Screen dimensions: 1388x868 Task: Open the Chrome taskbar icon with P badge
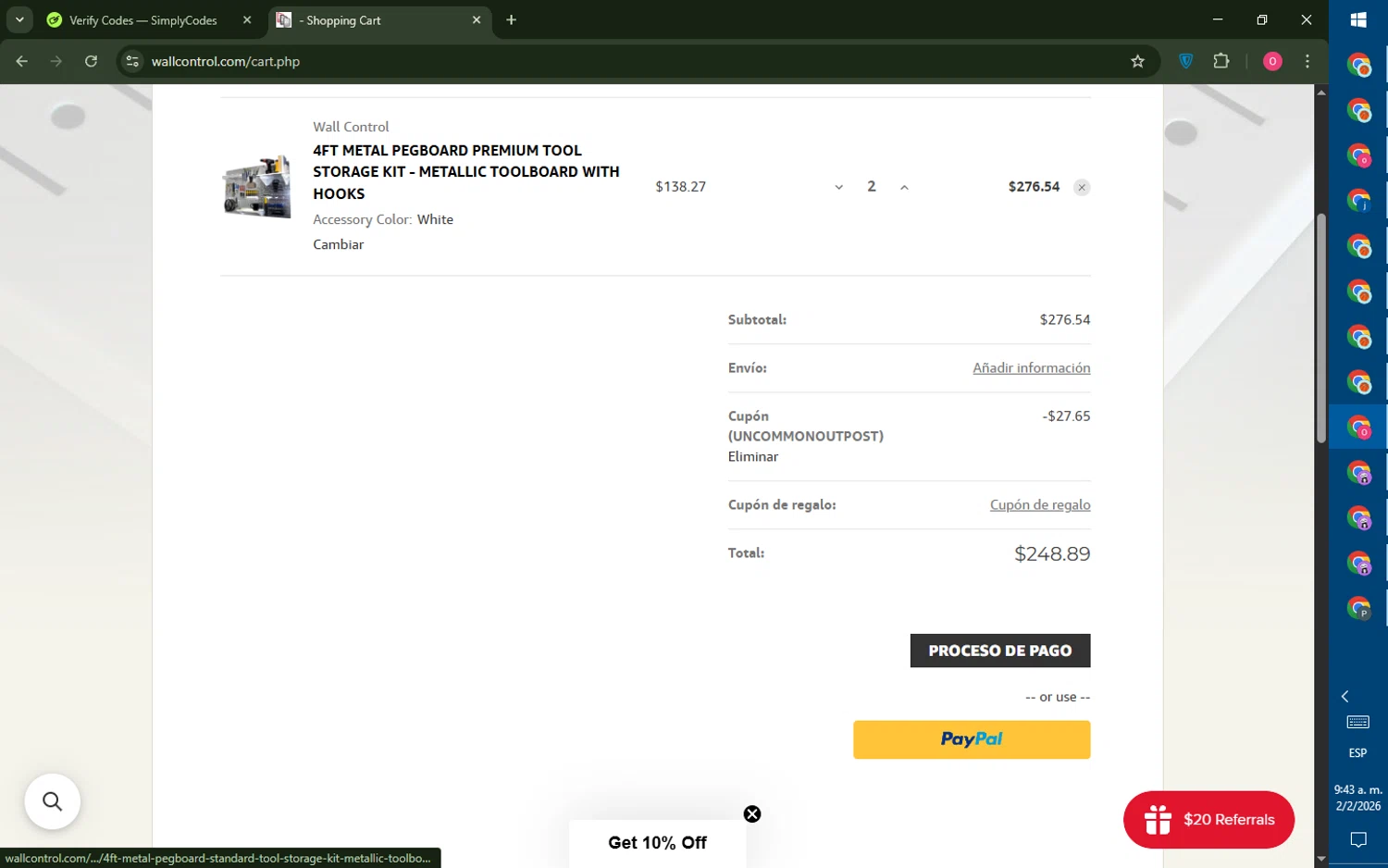[x=1358, y=608]
